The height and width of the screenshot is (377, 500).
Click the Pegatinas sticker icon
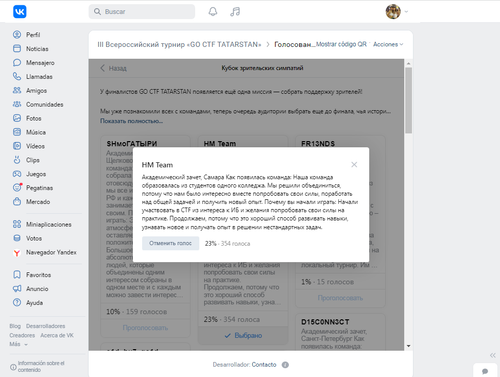pos(17,188)
